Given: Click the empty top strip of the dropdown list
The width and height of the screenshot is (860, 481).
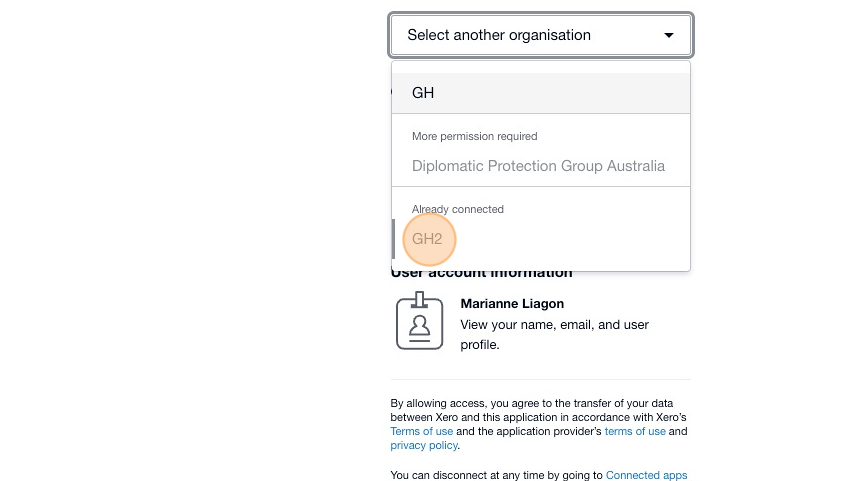Looking at the screenshot, I should pyautogui.click(x=541, y=67).
